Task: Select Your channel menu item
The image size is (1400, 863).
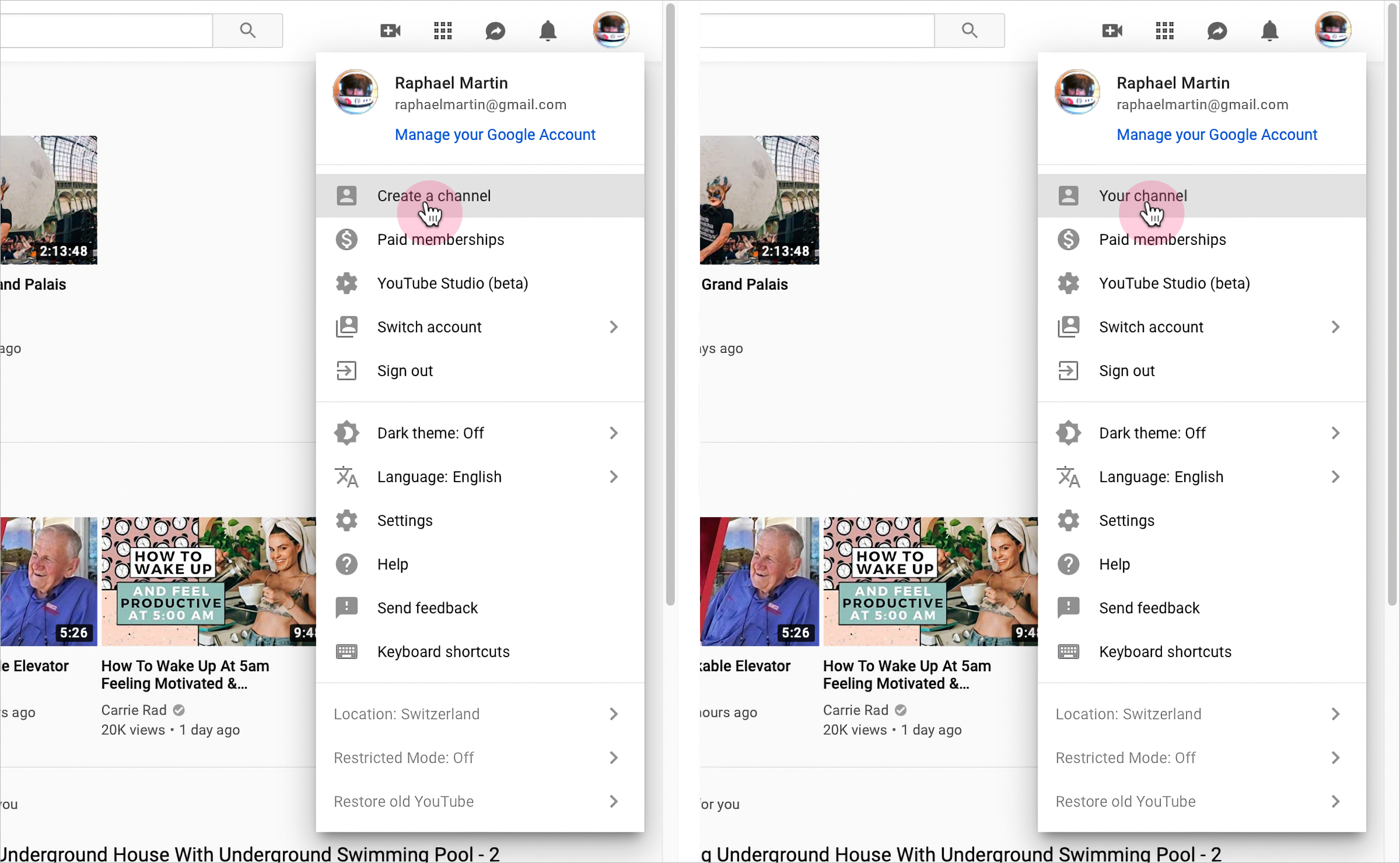Action: [x=1202, y=196]
